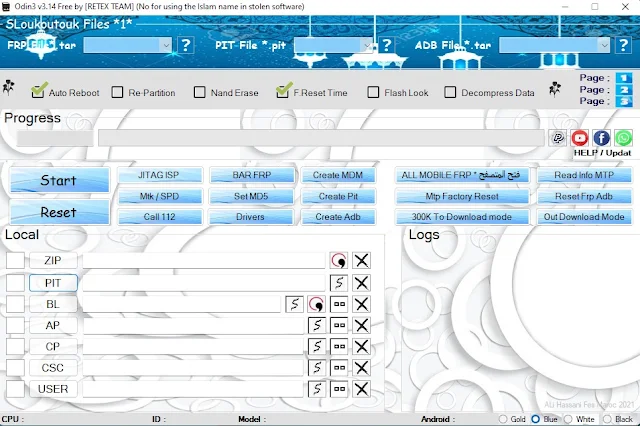Tick the checkbox beside ZIP
The width and height of the screenshot is (640, 426).
coord(16,260)
